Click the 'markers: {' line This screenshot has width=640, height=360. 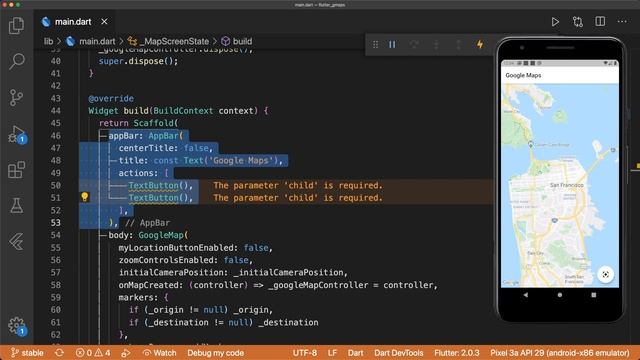point(143,297)
